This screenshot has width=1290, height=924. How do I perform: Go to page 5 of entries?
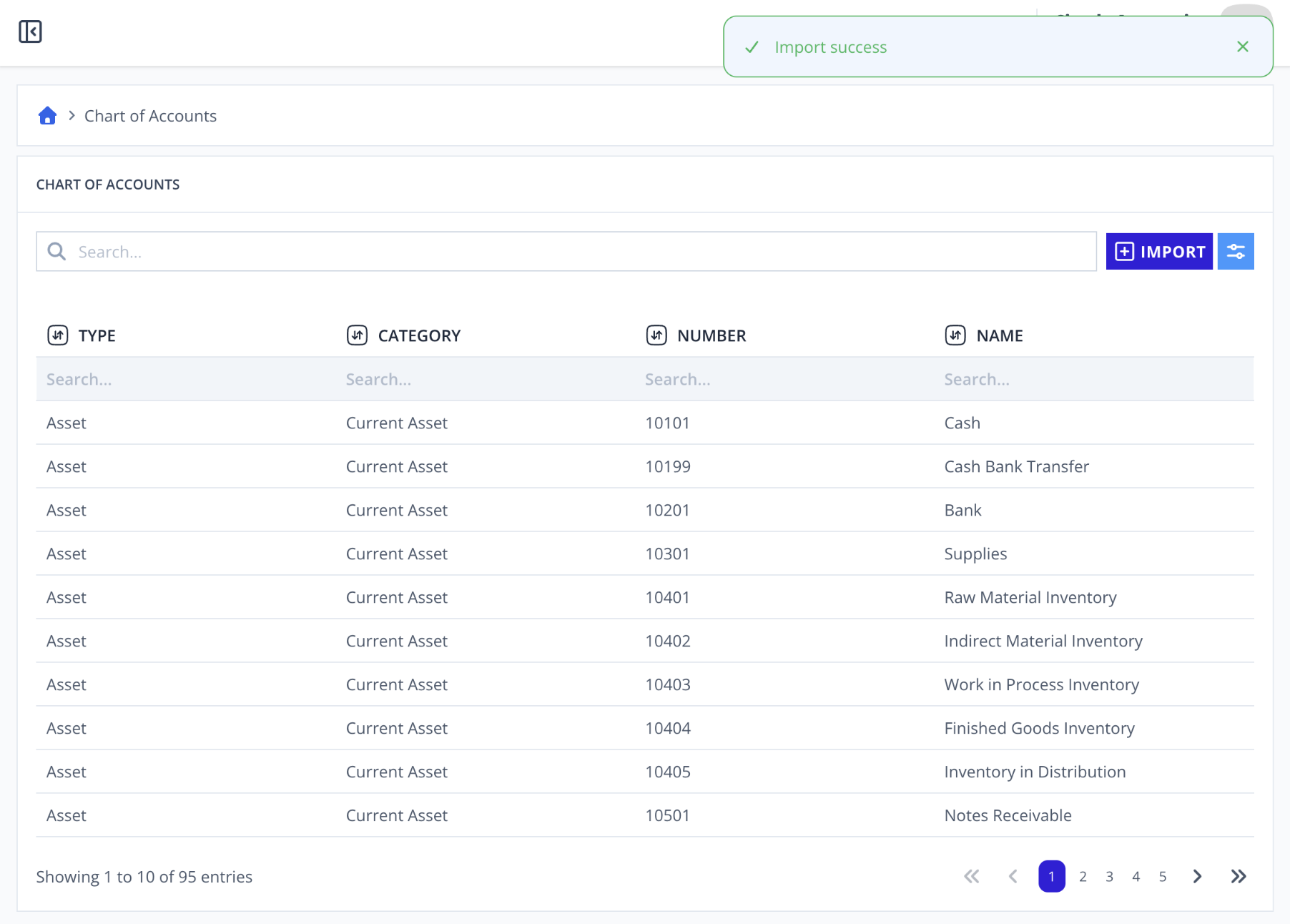[1163, 877]
